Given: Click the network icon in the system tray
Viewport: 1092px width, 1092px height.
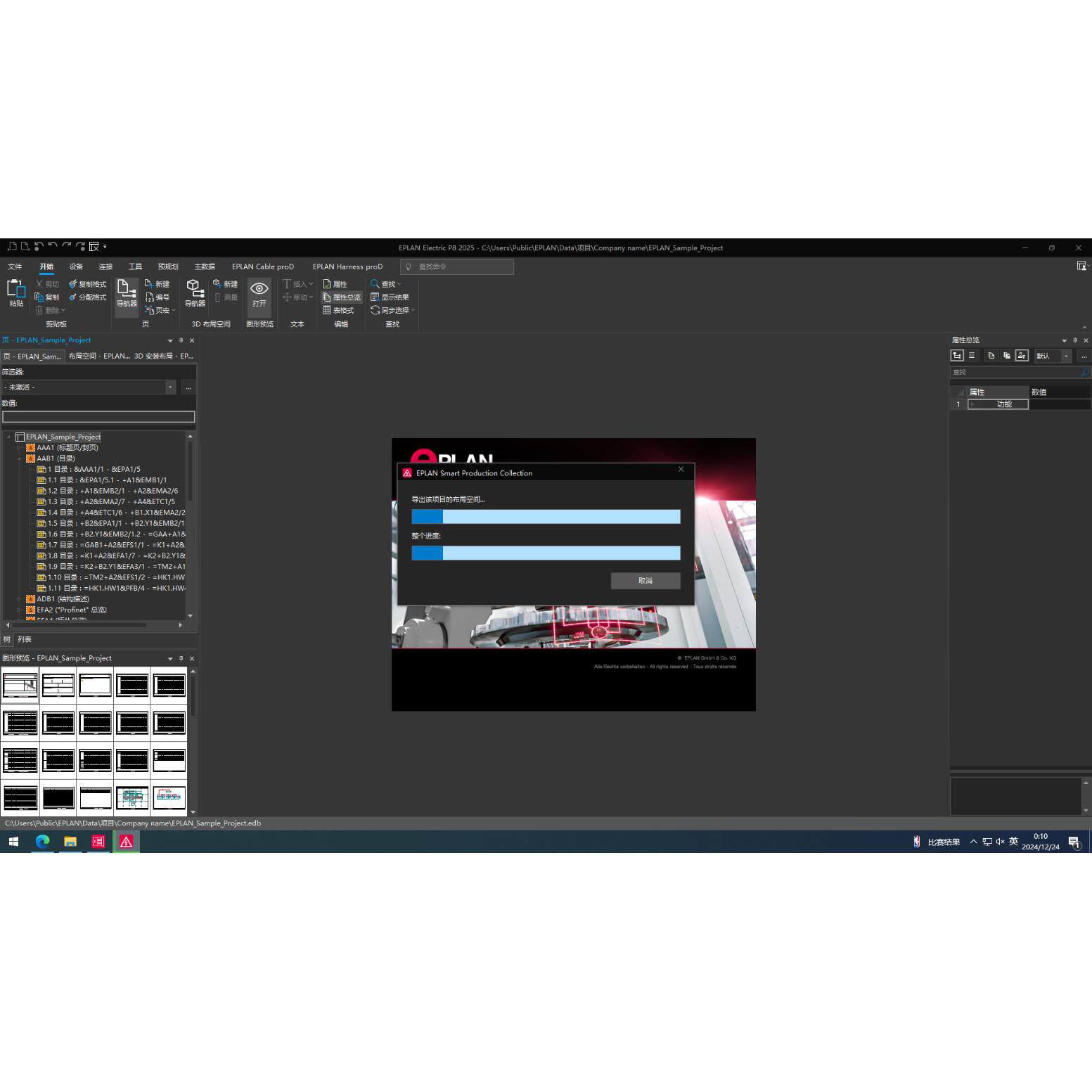Looking at the screenshot, I should pos(987,842).
